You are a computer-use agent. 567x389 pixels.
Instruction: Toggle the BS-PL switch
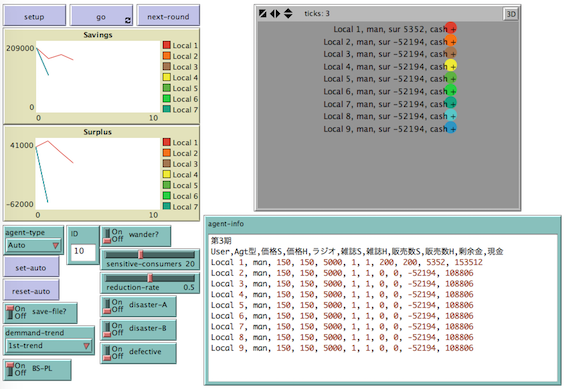(x=37, y=369)
